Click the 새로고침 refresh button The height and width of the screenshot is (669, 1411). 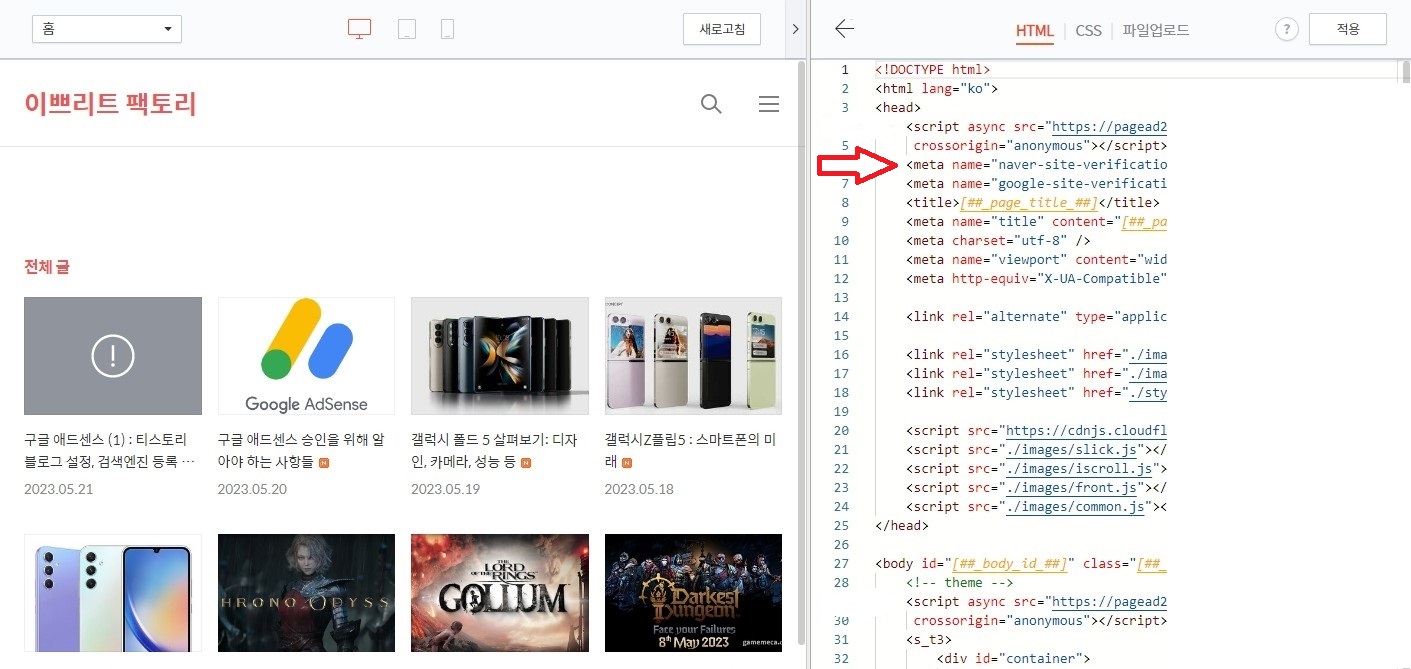coord(722,29)
